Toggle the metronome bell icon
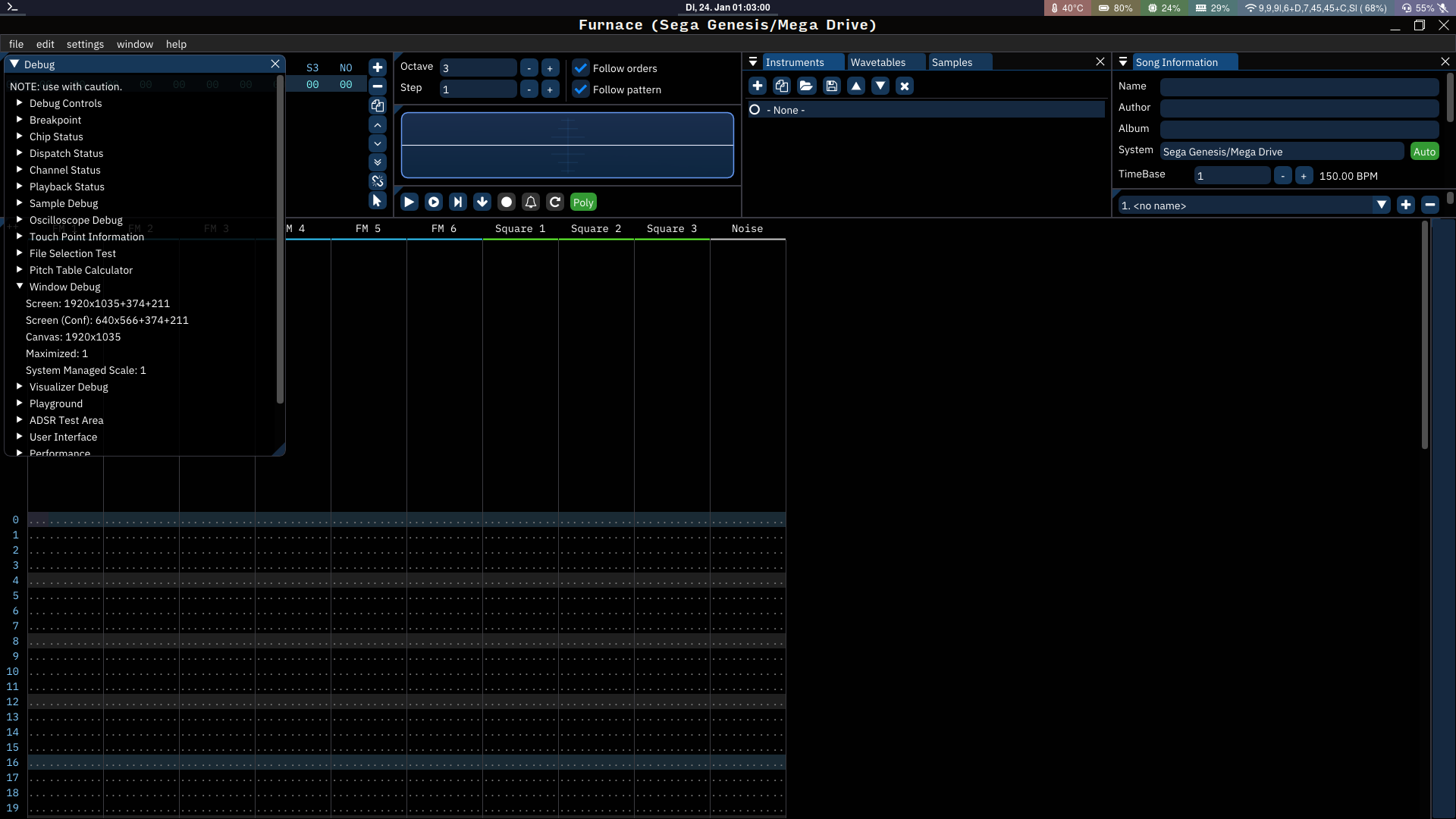The height and width of the screenshot is (819, 1456). pyautogui.click(x=531, y=202)
